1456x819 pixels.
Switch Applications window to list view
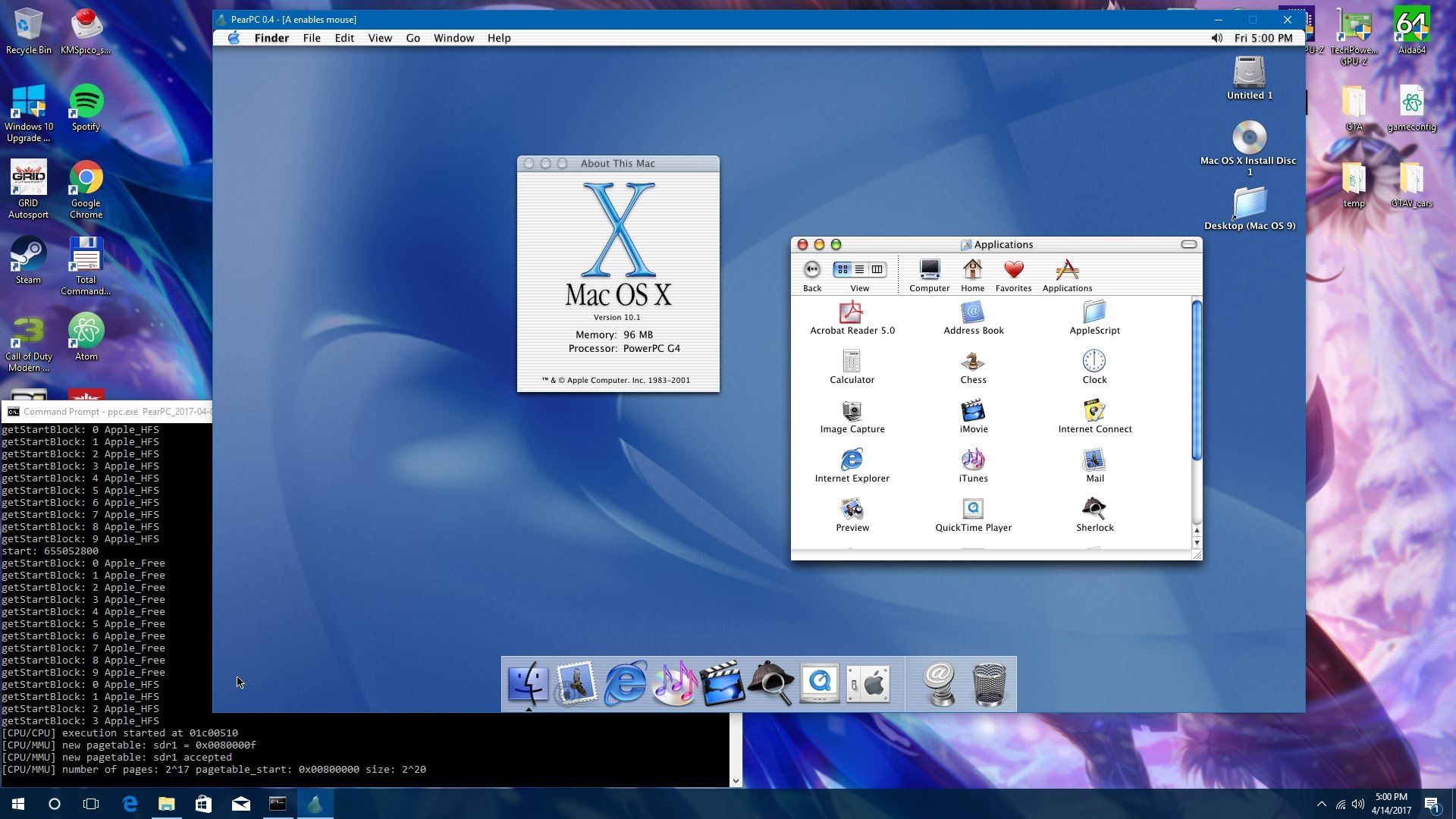859,269
